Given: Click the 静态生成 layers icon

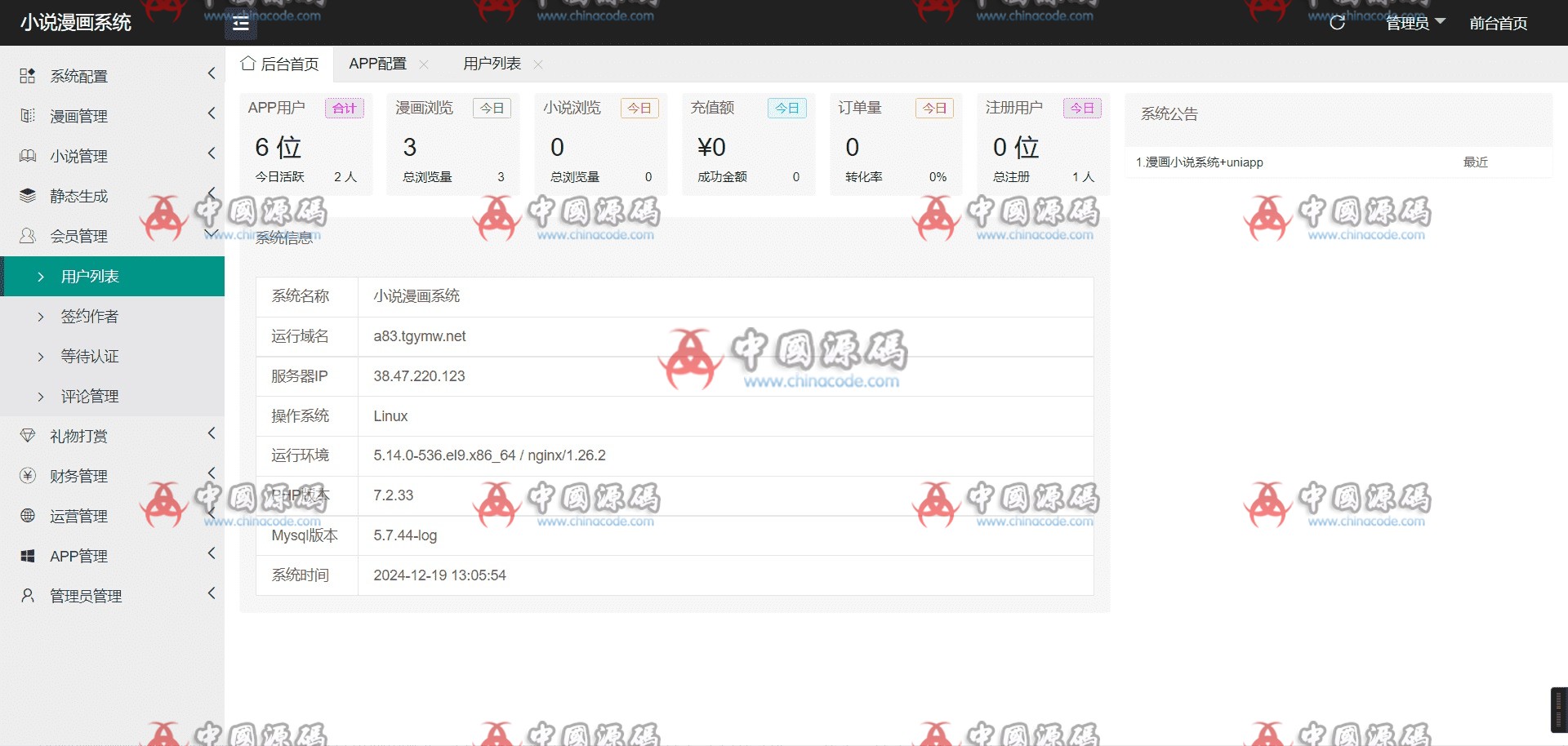Looking at the screenshot, I should point(27,196).
